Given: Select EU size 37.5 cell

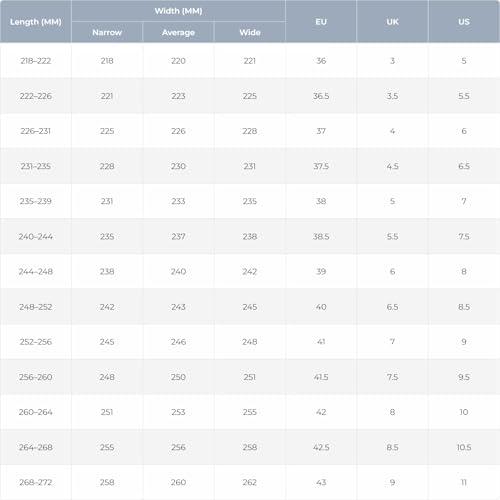Looking at the screenshot, I should tap(321, 166).
